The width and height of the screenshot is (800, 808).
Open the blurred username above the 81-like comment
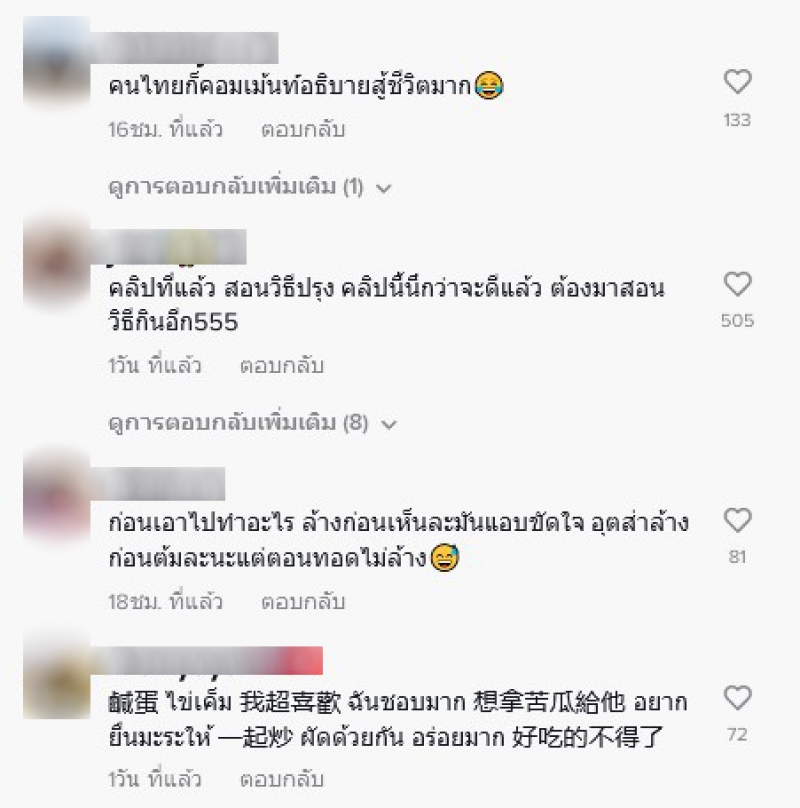(x=158, y=483)
